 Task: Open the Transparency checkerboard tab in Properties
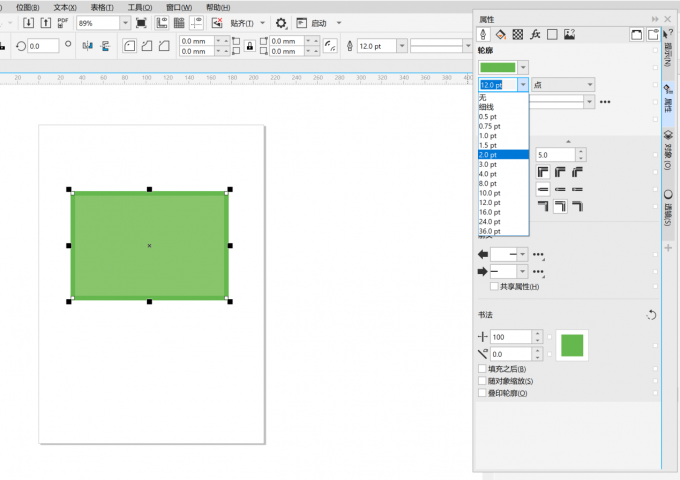[518, 34]
